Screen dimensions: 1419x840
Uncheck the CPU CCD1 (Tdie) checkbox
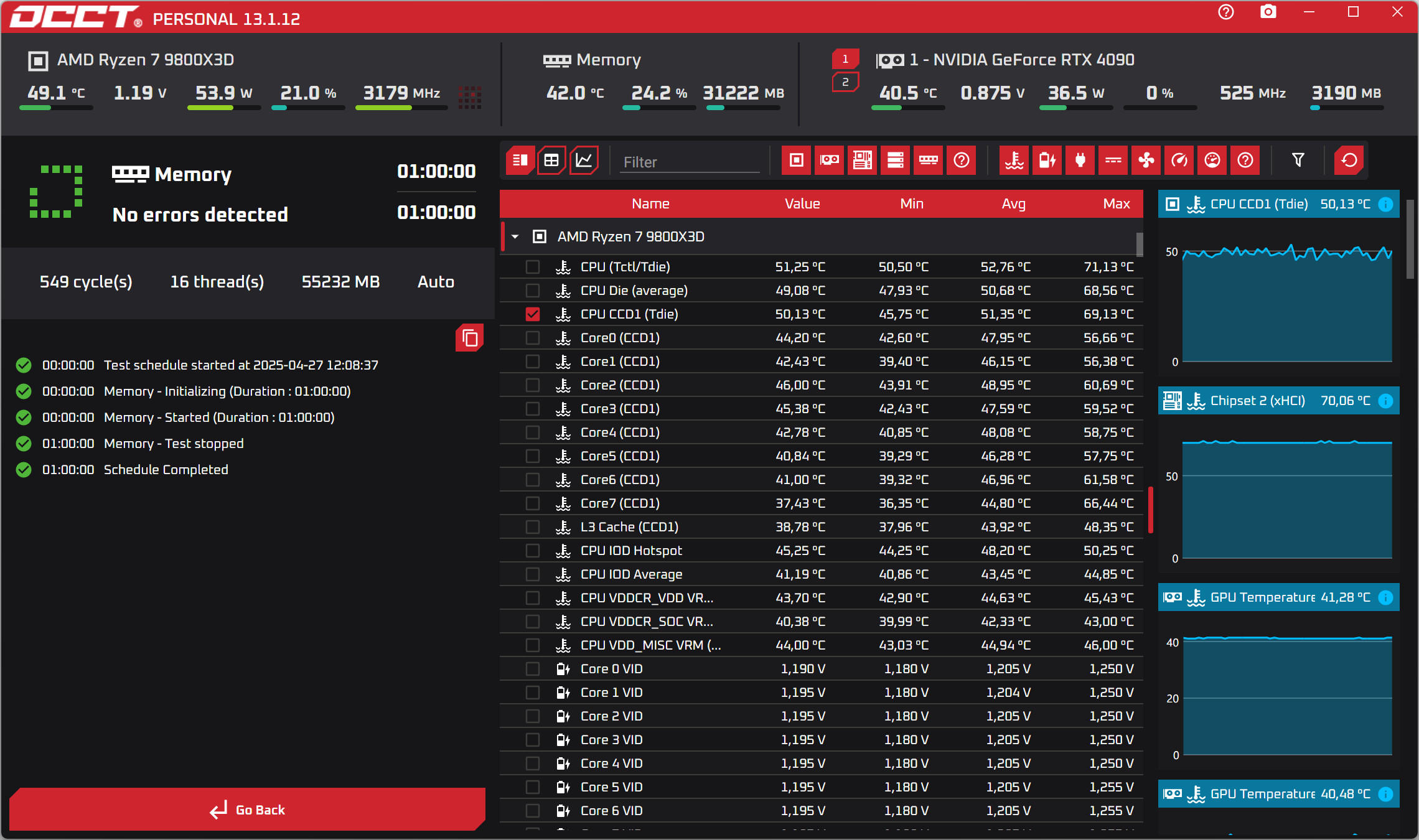[532, 314]
